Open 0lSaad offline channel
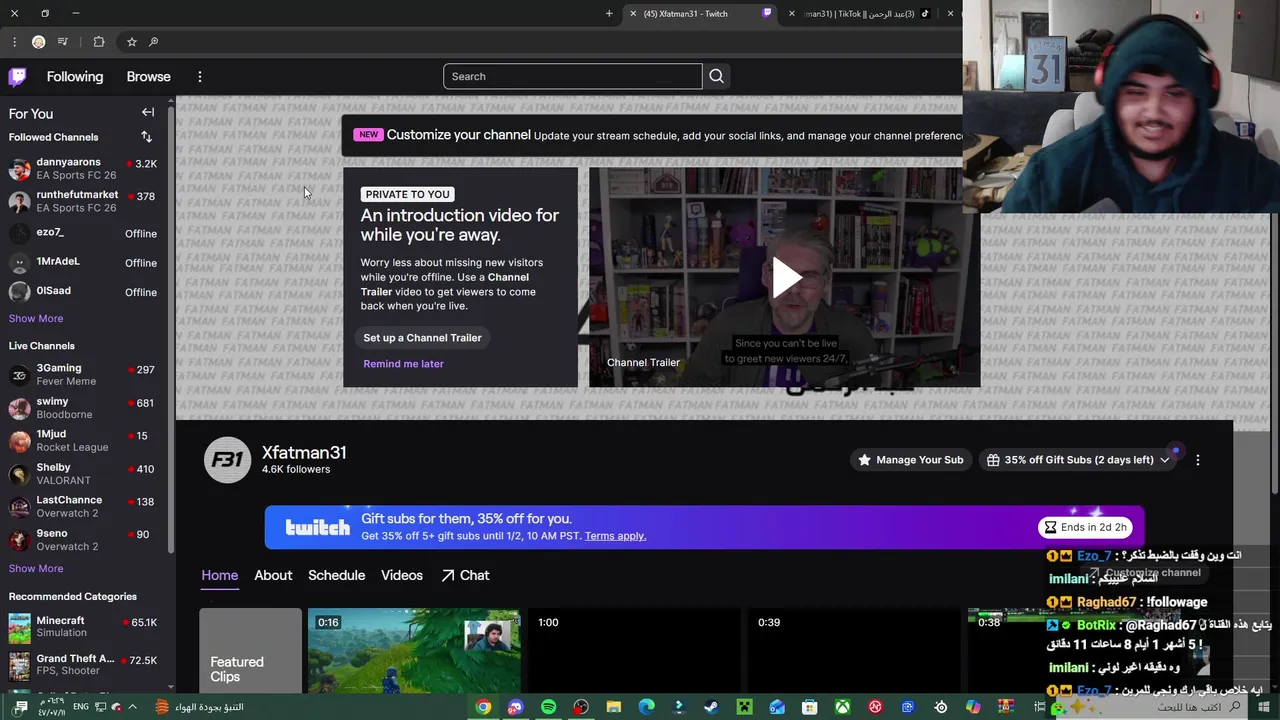Image resolution: width=1280 pixels, height=720 pixels. point(84,291)
